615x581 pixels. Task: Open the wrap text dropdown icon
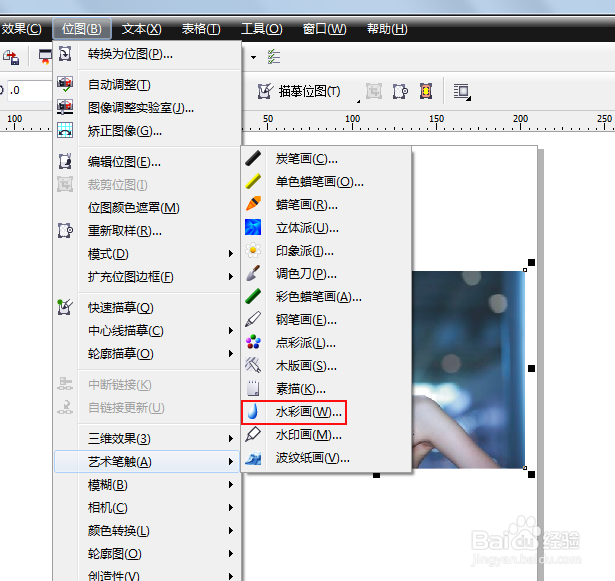(x=462, y=92)
